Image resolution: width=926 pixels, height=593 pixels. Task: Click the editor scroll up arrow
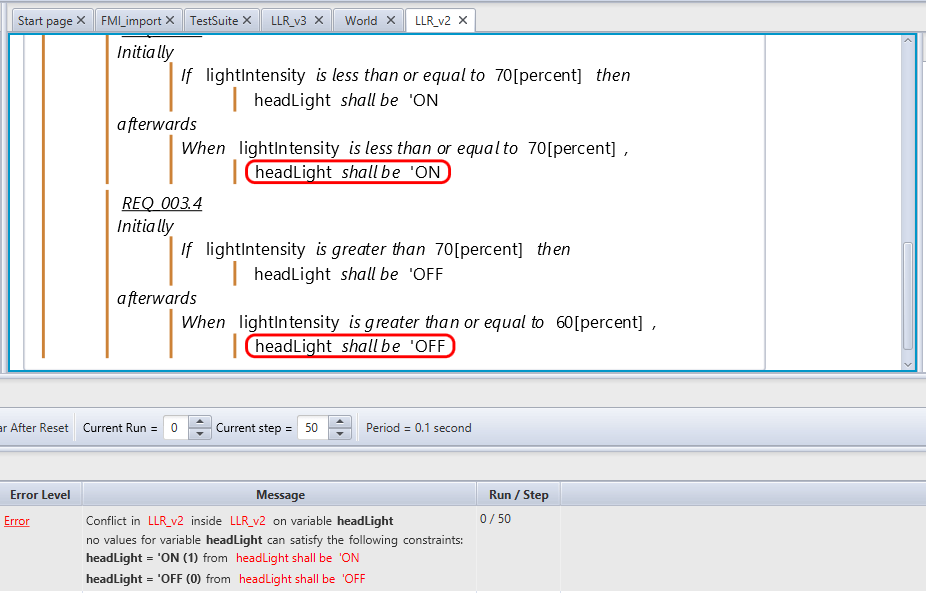coord(908,41)
